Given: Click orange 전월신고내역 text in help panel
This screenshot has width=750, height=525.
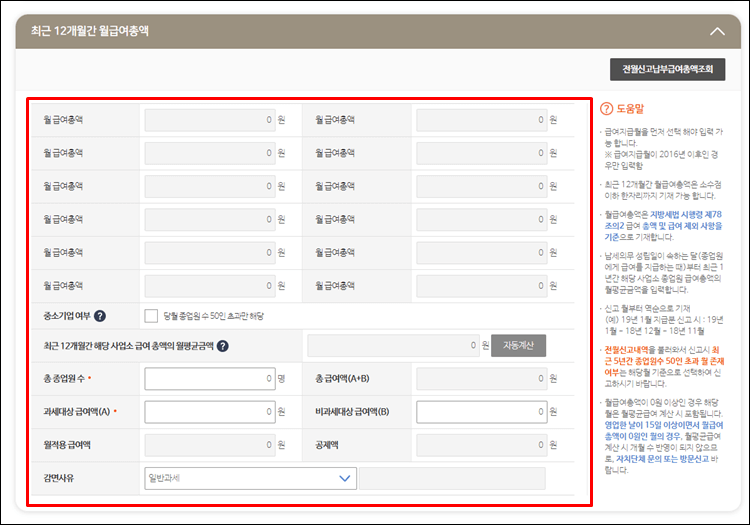Looking at the screenshot, I should tap(626, 350).
